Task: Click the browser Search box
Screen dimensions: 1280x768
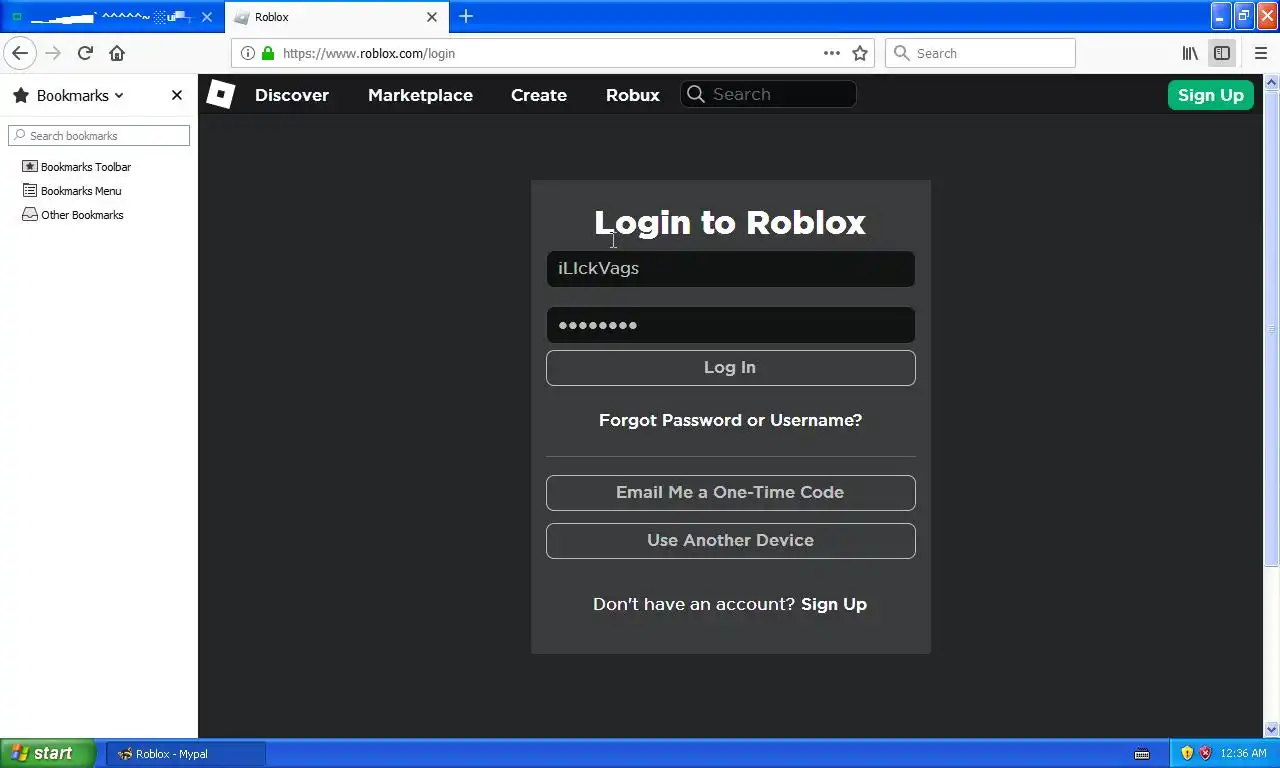Action: tap(980, 53)
